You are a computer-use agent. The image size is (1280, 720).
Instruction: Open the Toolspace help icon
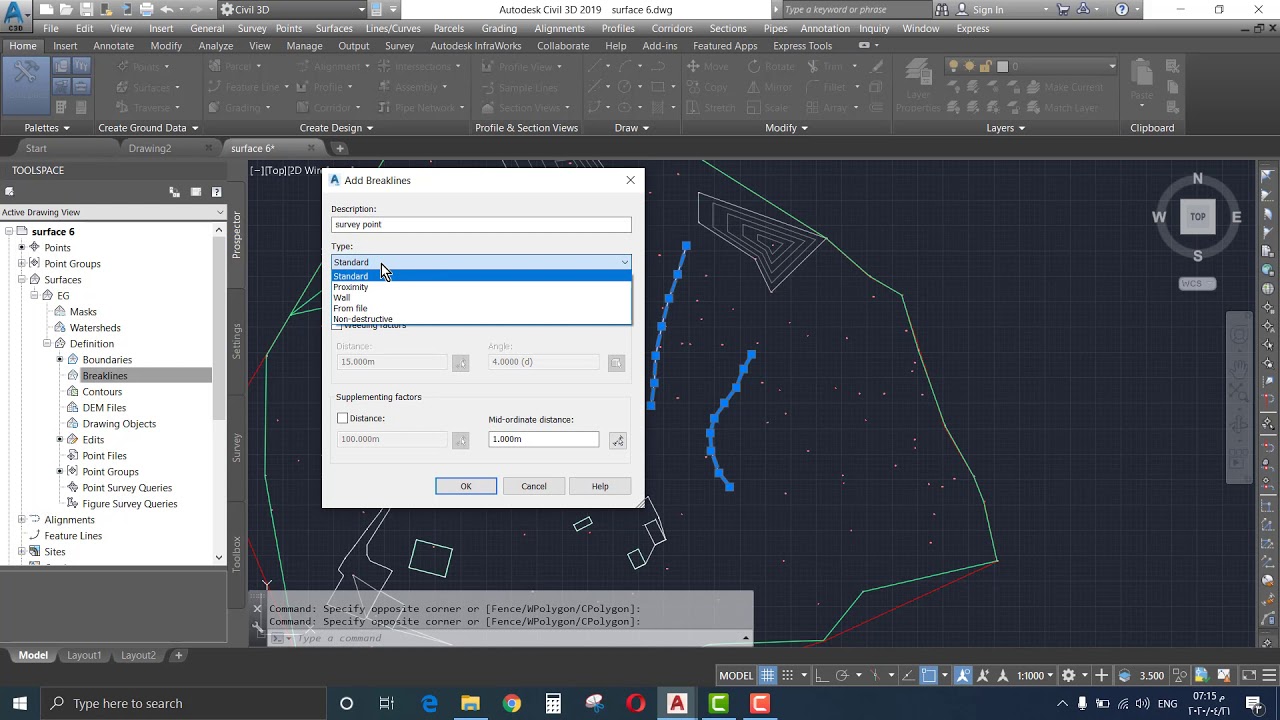(x=216, y=192)
